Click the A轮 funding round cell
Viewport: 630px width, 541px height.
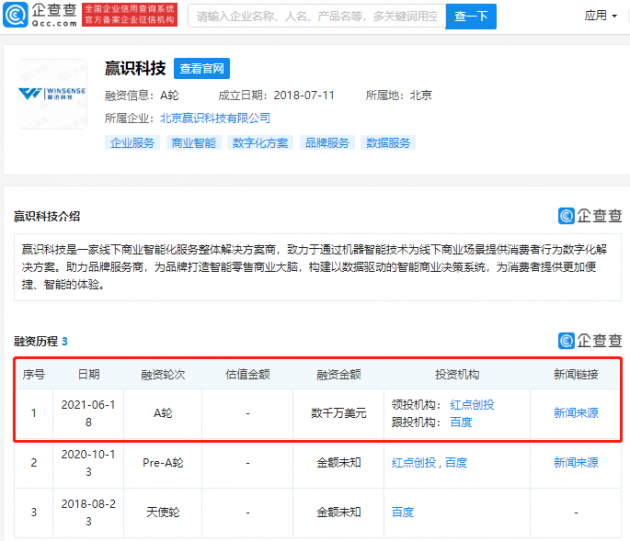[163, 413]
